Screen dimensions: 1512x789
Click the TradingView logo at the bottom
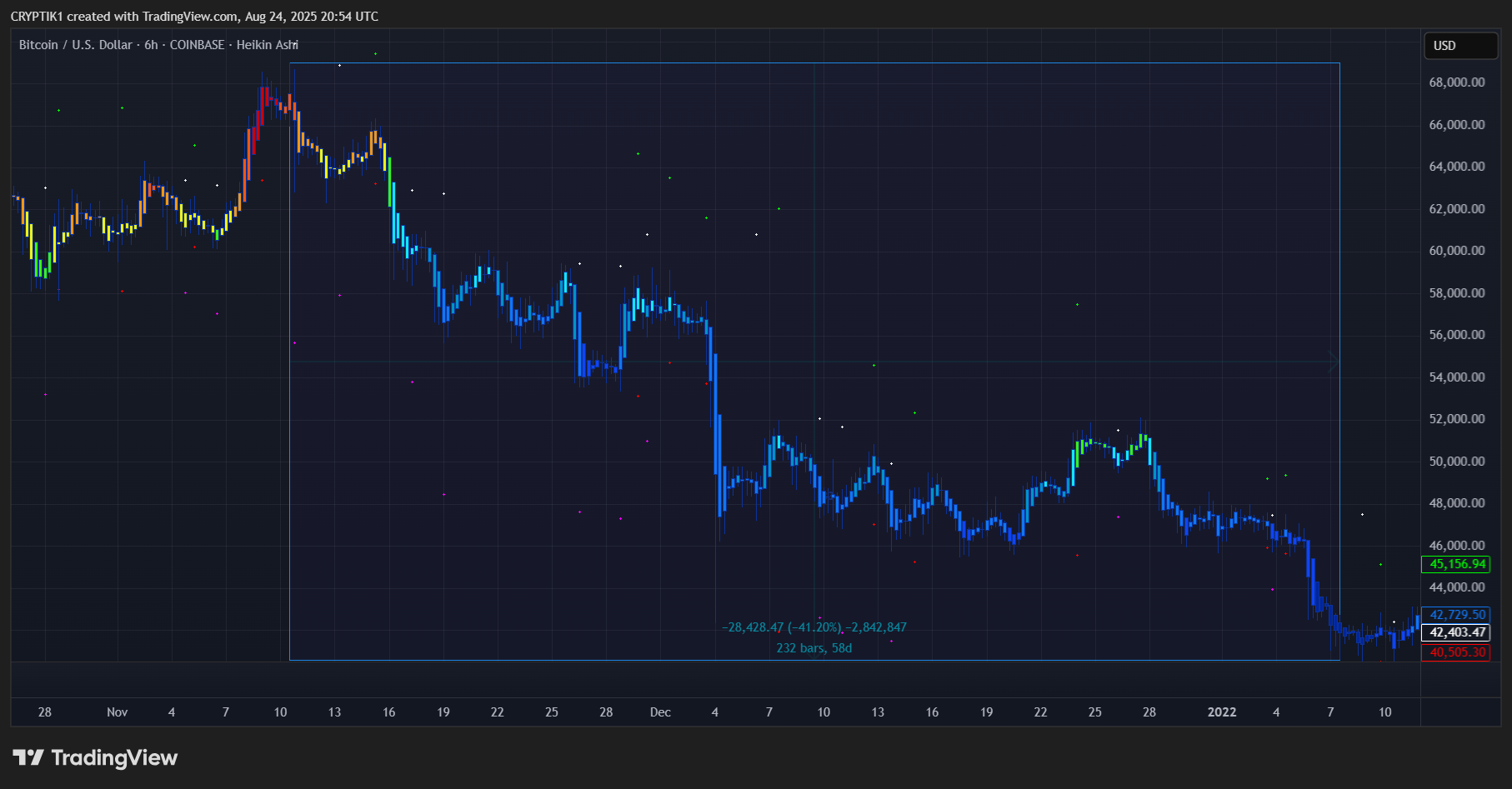95,757
